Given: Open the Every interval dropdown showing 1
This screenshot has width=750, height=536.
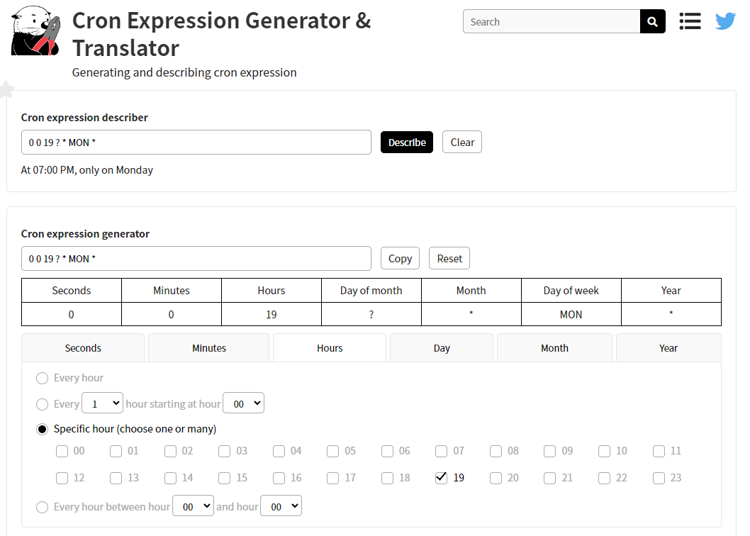Looking at the screenshot, I should [x=102, y=404].
